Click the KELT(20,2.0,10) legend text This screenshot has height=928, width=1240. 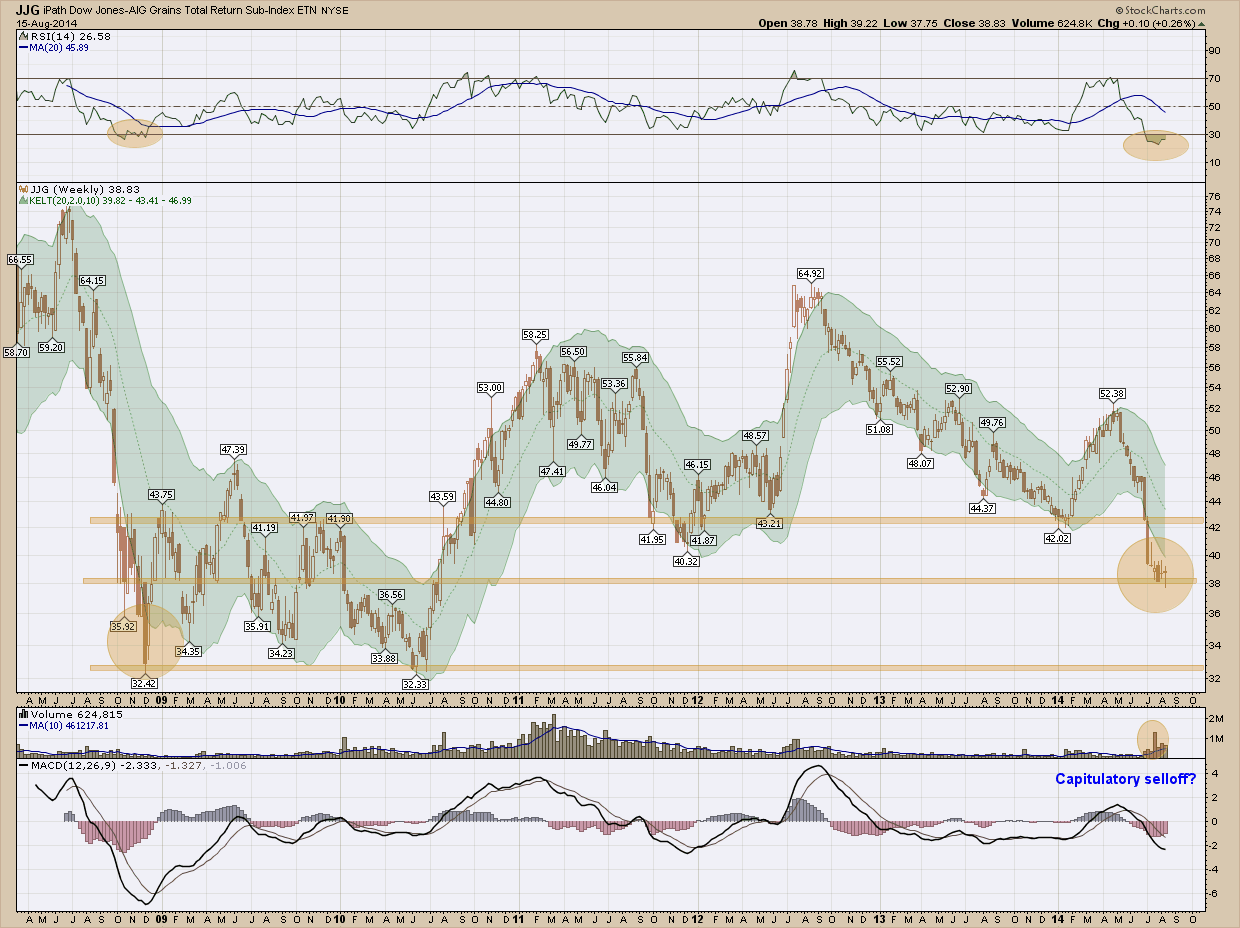click(110, 200)
